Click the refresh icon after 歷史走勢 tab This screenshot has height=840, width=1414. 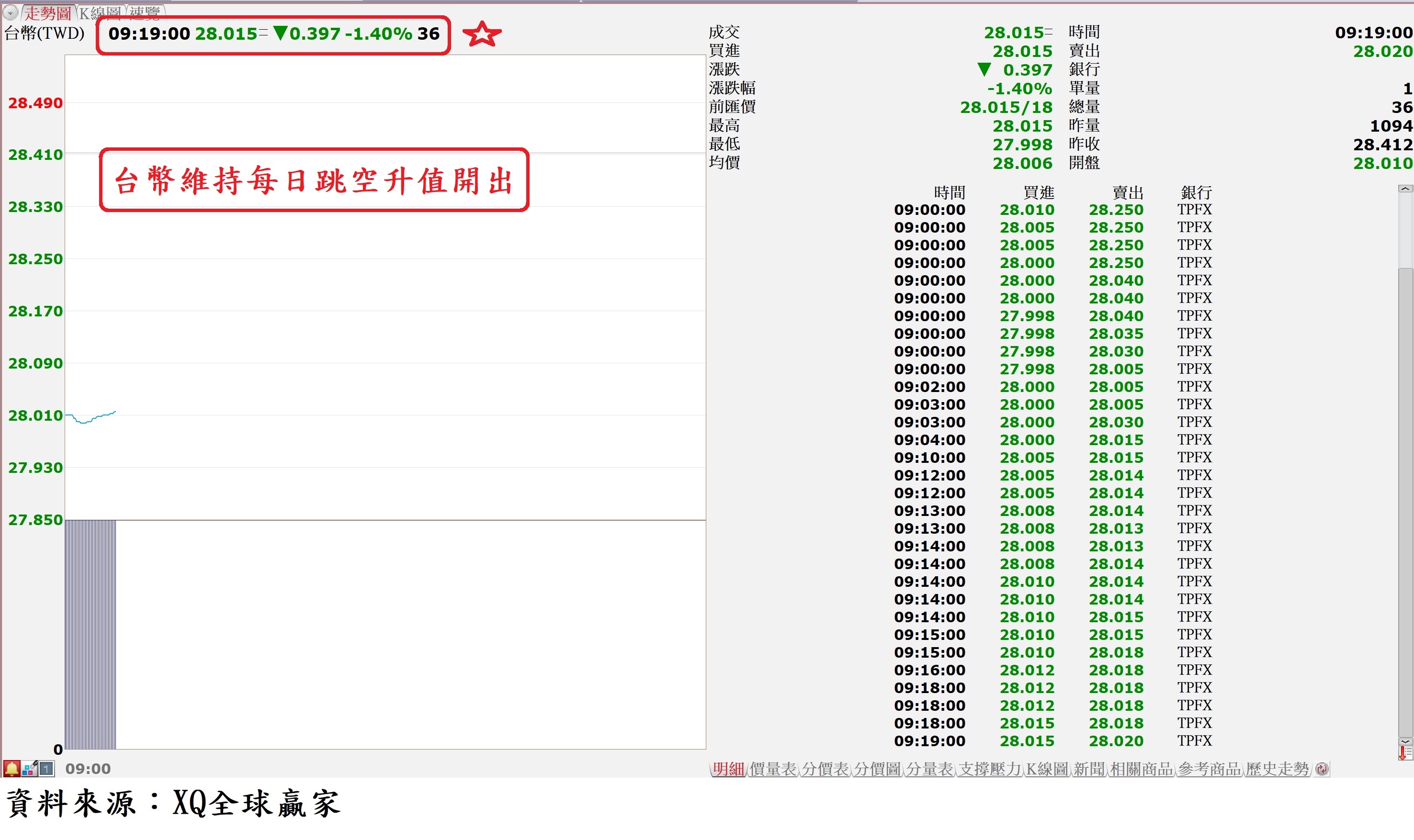1322,769
